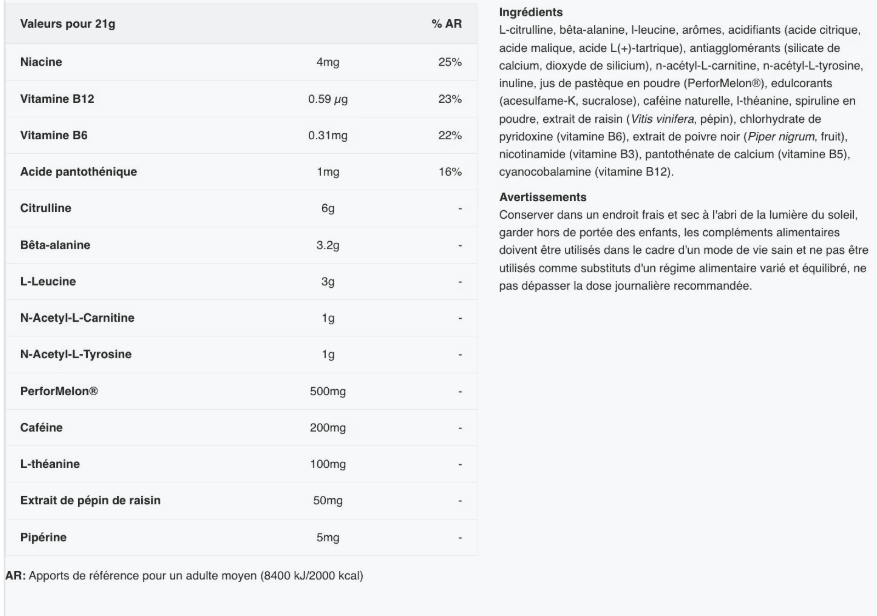Click the Vitamine B12 row label
The image size is (877, 616).
pyautogui.click(x=57, y=99)
